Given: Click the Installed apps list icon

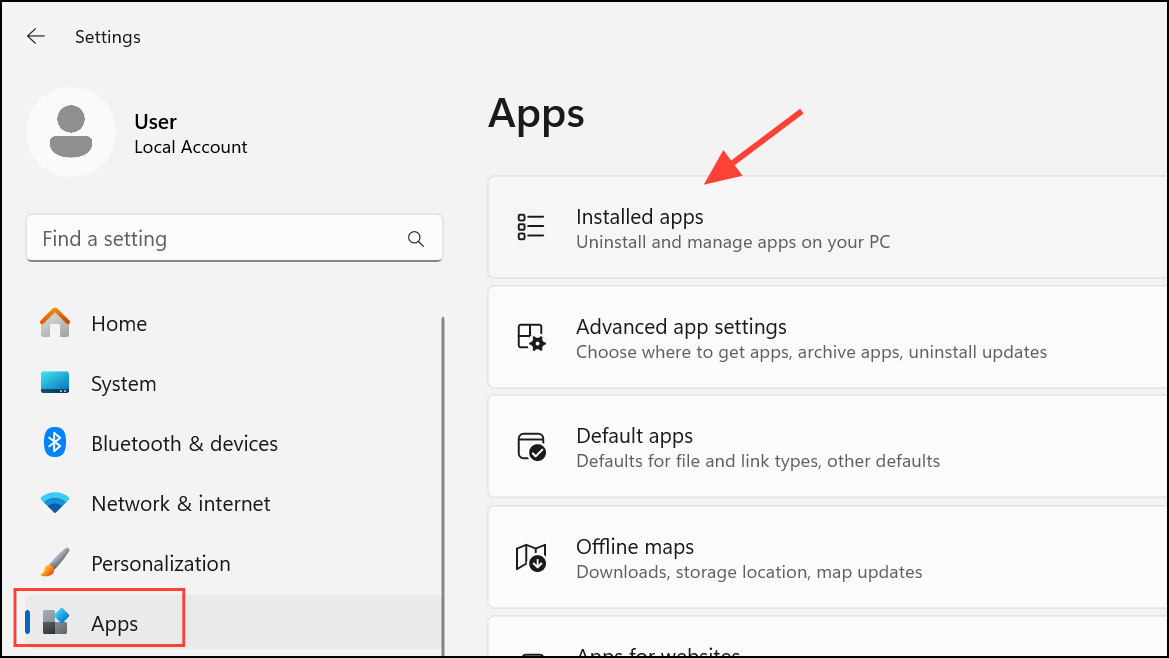Looking at the screenshot, I should 531,227.
